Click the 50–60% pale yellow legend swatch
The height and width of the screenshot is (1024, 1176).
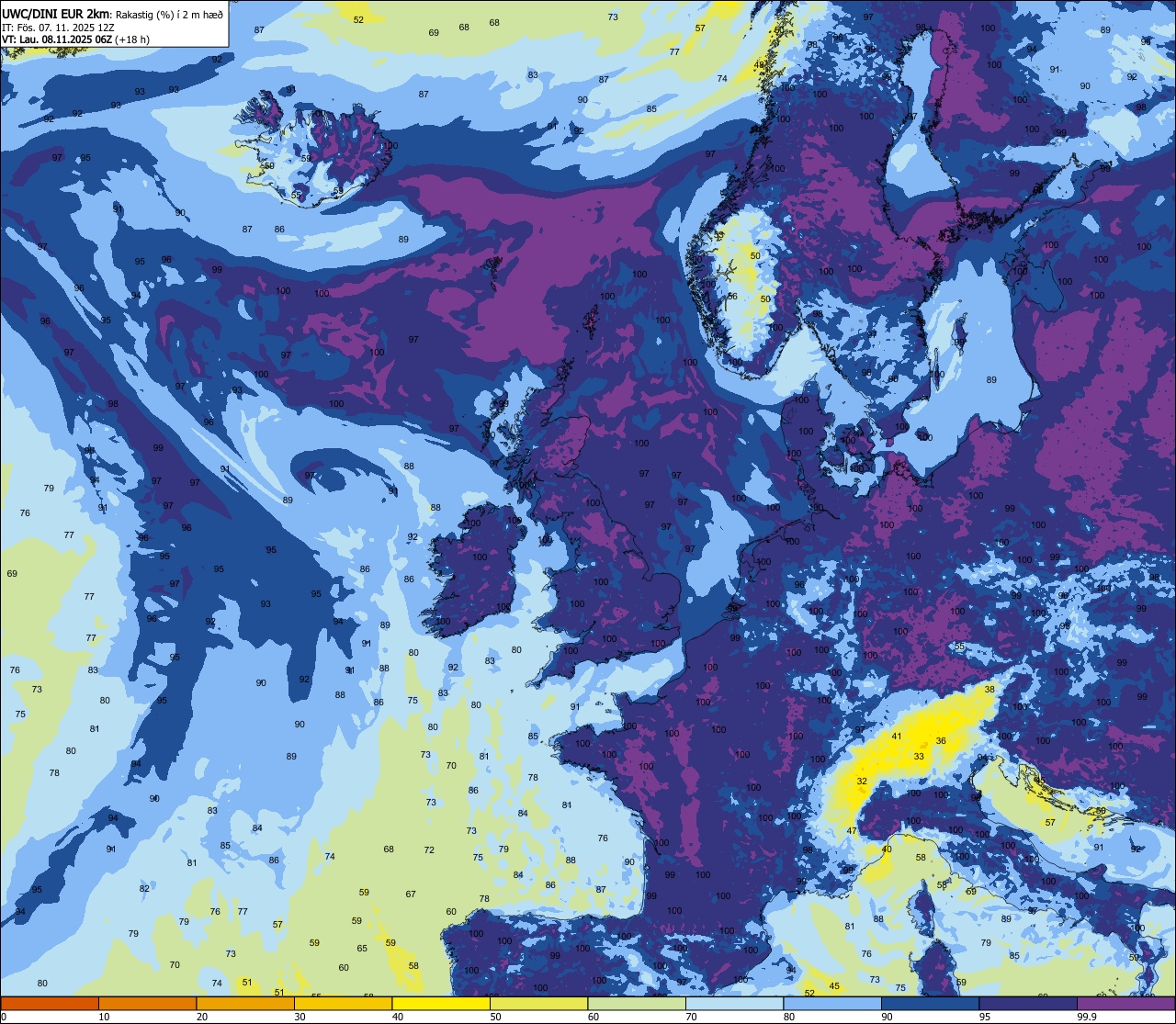[x=538, y=1003]
